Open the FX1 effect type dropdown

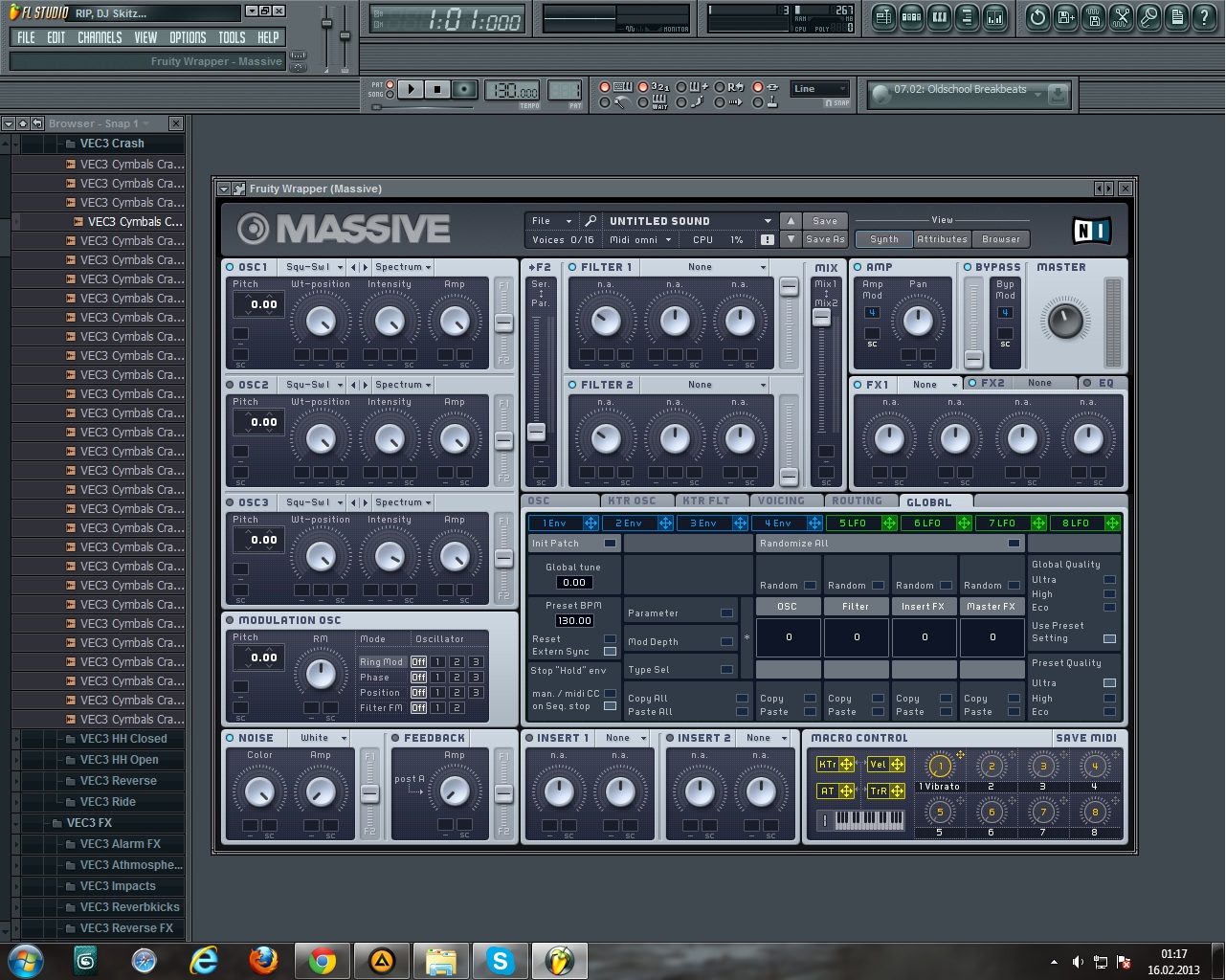(932, 384)
